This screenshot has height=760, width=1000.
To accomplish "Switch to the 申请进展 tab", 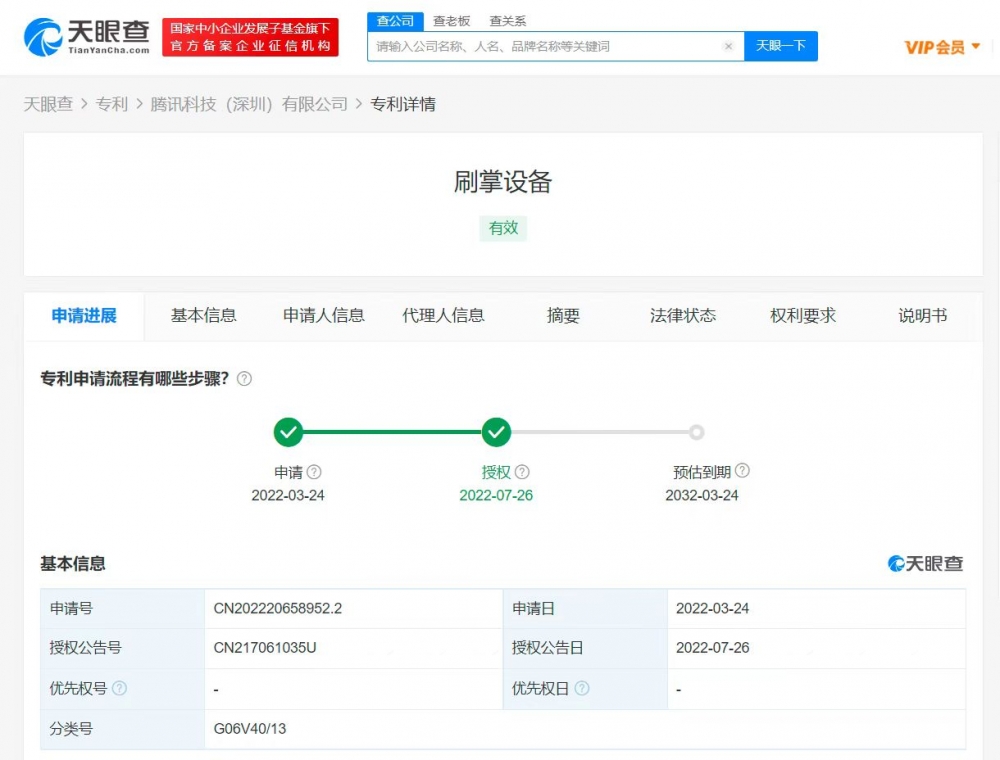I will point(84,316).
